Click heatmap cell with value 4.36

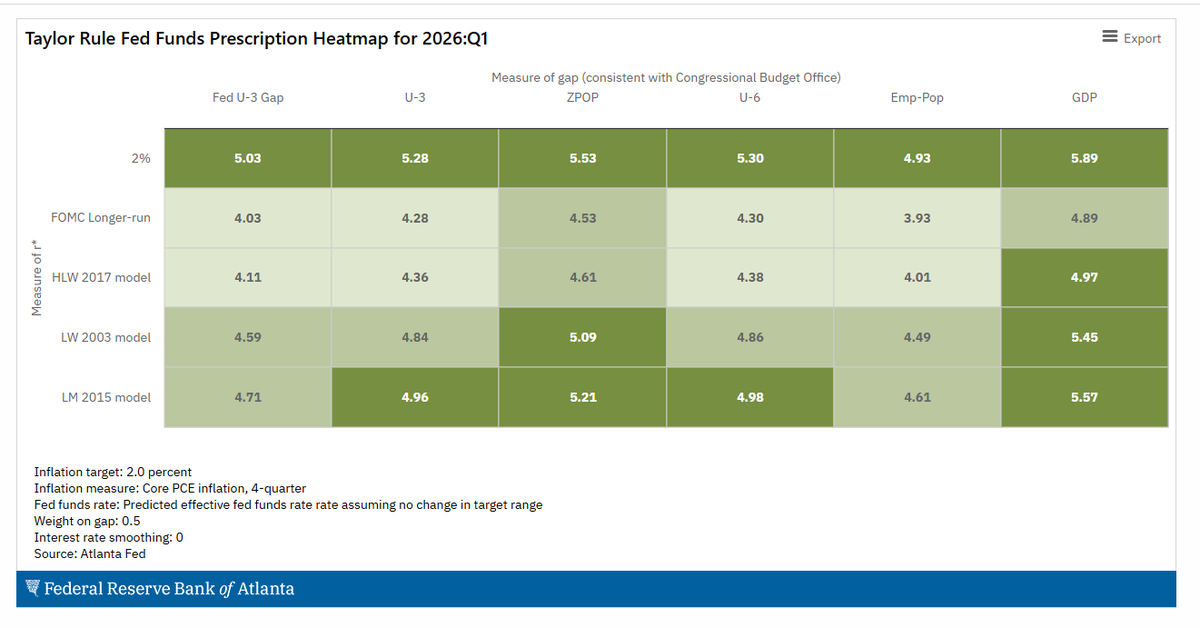click(x=415, y=277)
